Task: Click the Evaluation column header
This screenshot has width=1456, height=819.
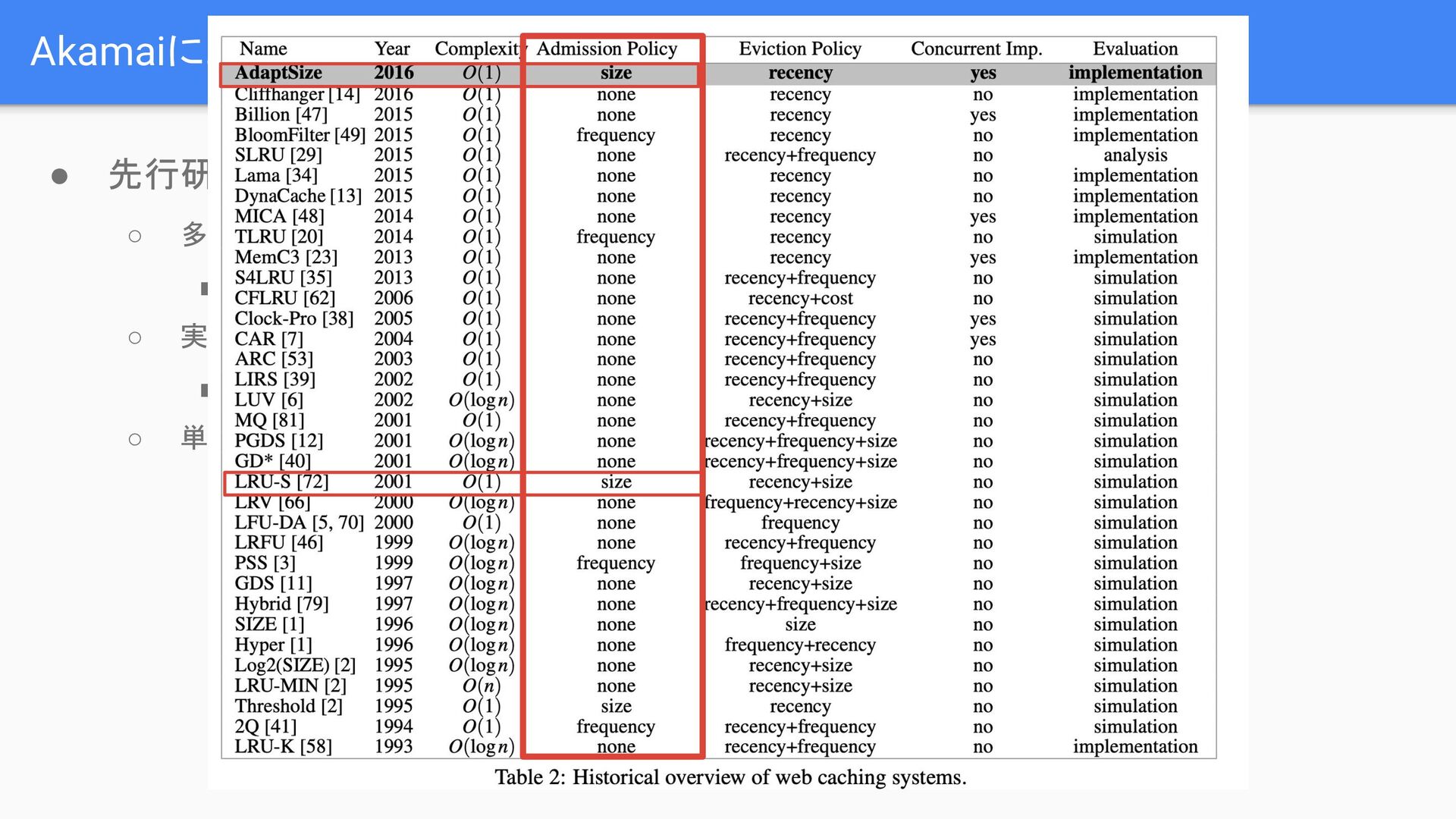Action: (x=1134, y=49)
